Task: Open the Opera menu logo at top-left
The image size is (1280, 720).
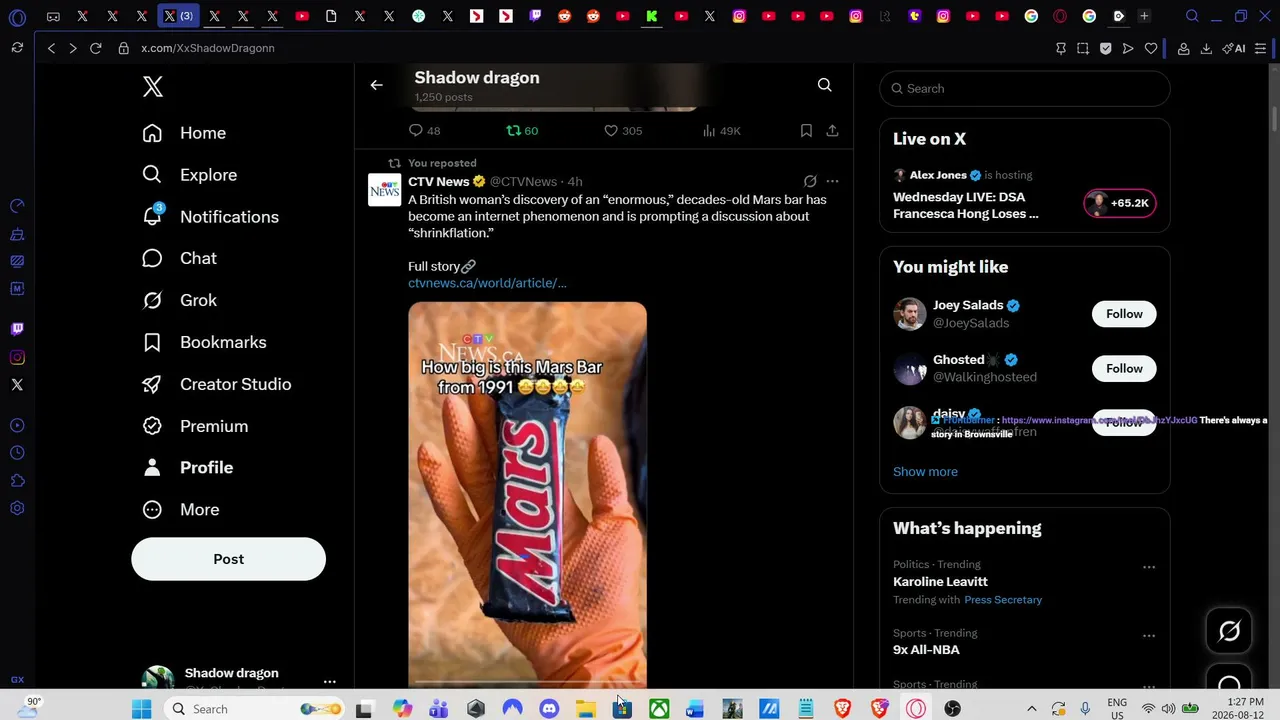Action: click(17, 17)
